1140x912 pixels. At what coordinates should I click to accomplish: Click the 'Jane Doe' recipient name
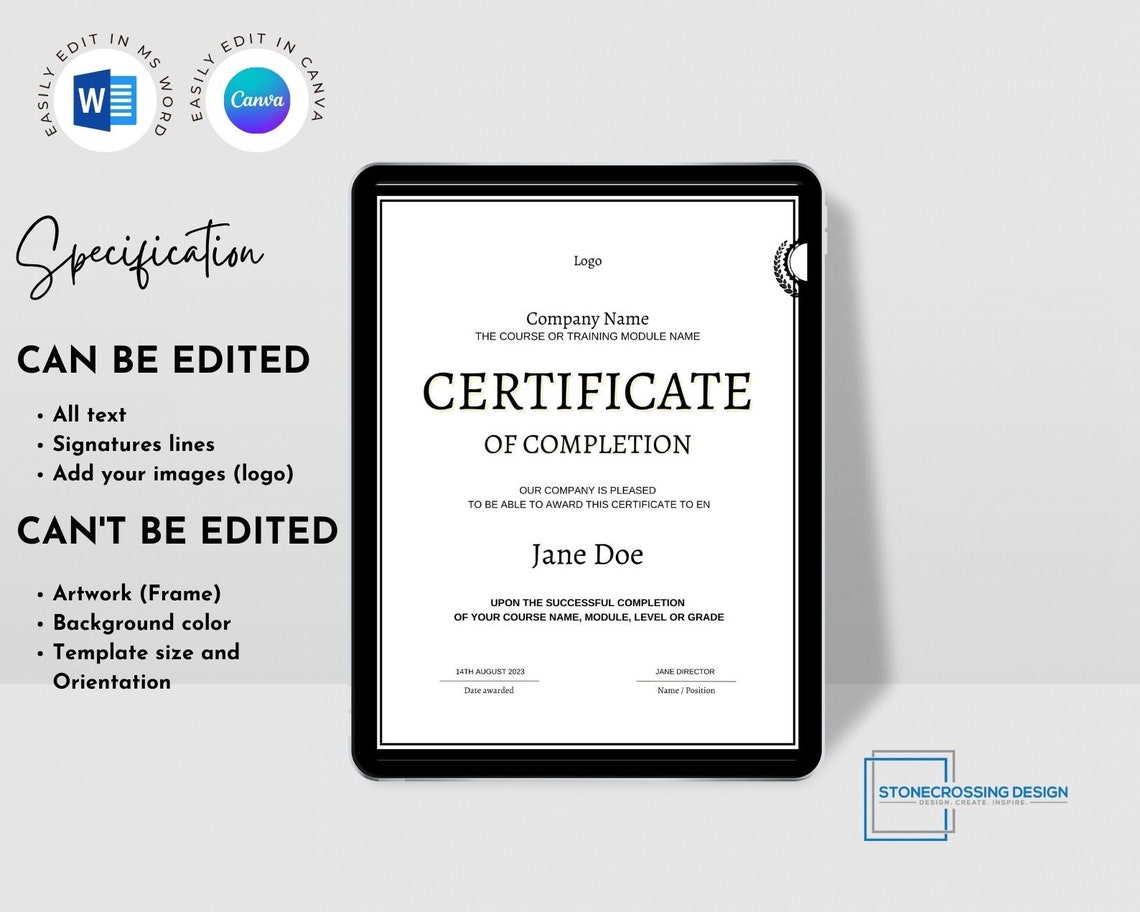pyautogui.click(x=586, y=554)
